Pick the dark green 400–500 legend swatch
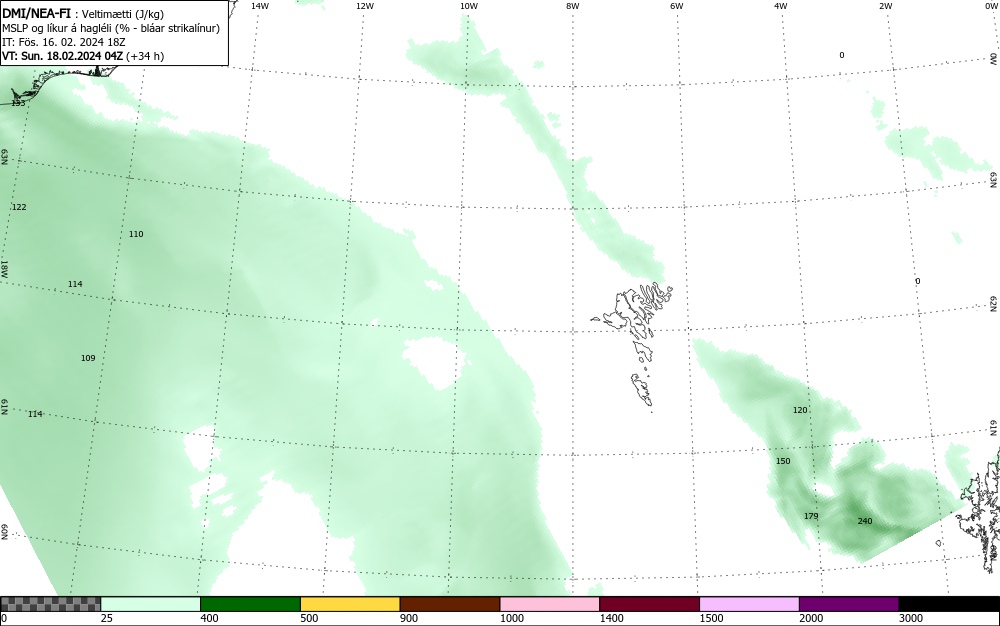 coord(251,604)
